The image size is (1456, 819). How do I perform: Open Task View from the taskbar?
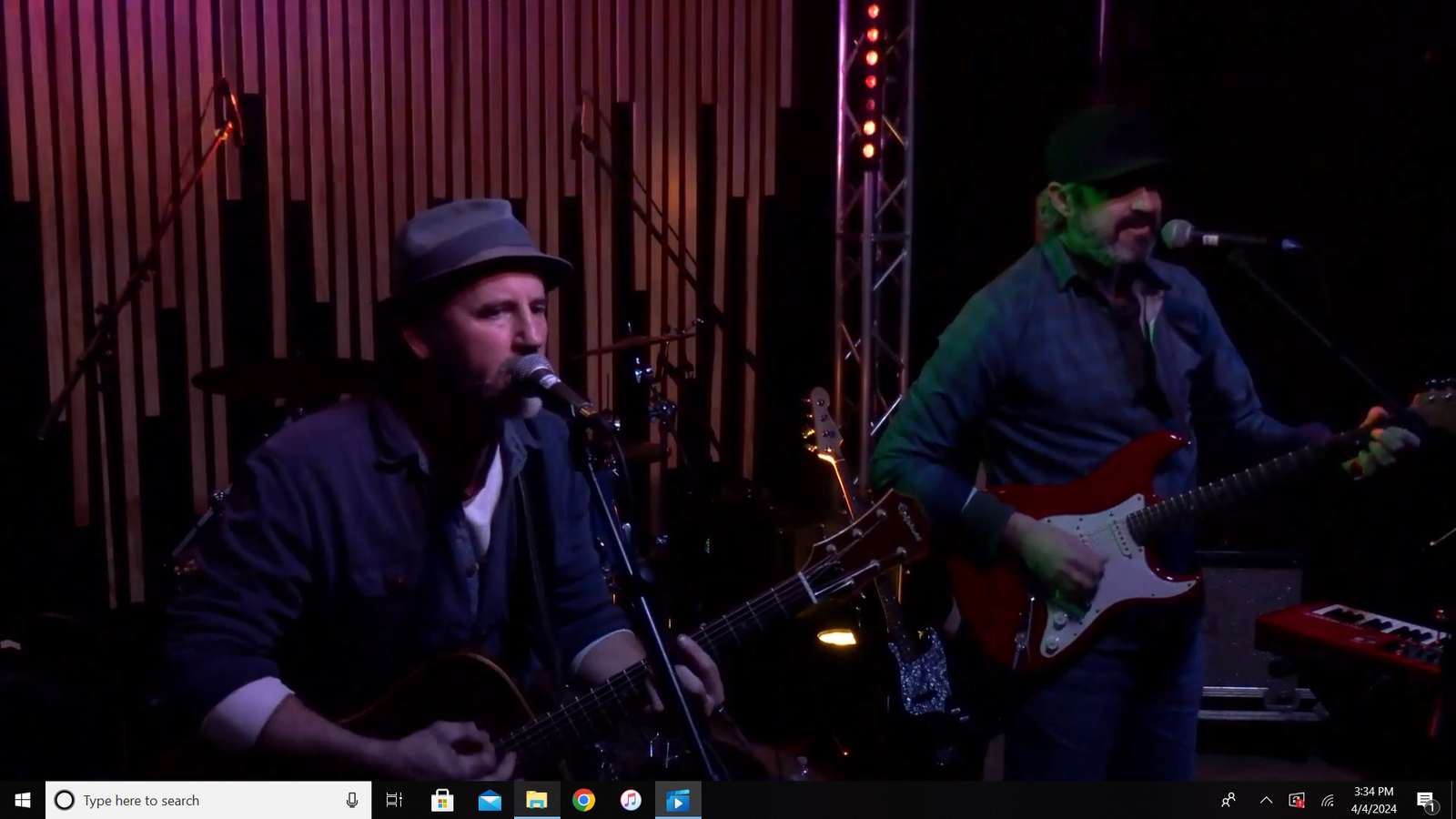click(394, 800)
